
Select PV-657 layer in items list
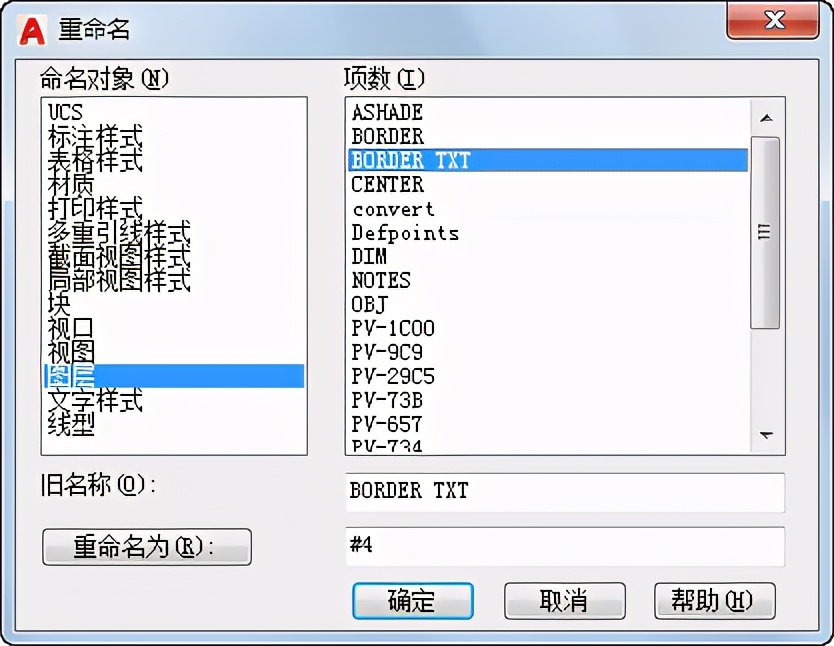point(548,424)
